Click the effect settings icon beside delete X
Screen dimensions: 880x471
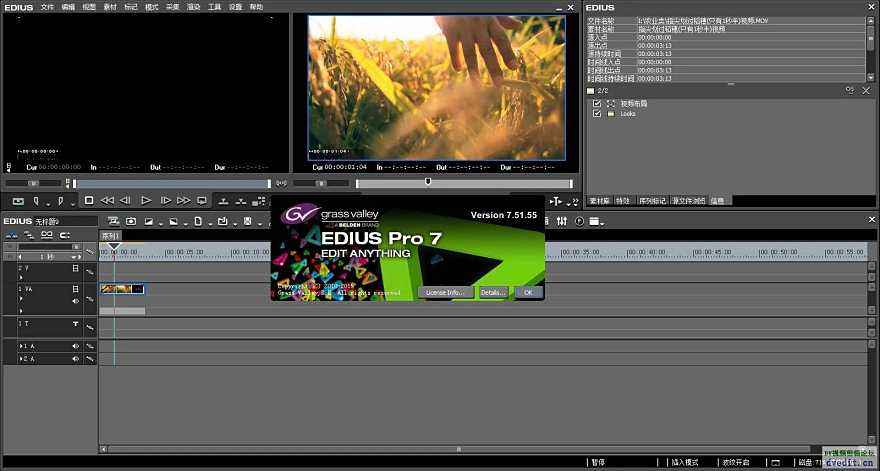(850, 90)
